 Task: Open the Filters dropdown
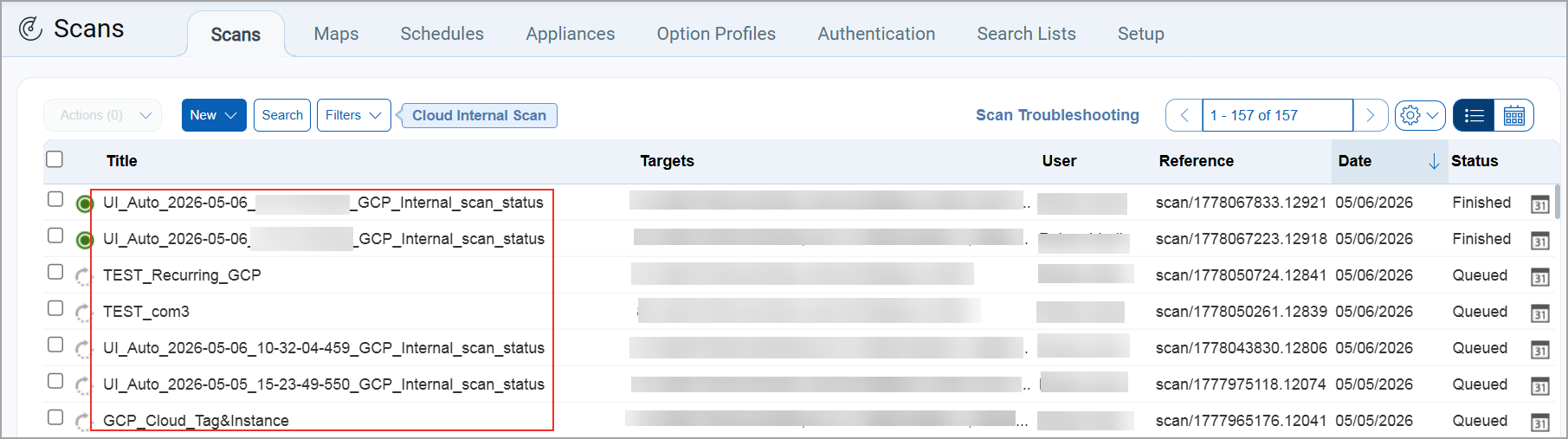click(x=353, y=115)
